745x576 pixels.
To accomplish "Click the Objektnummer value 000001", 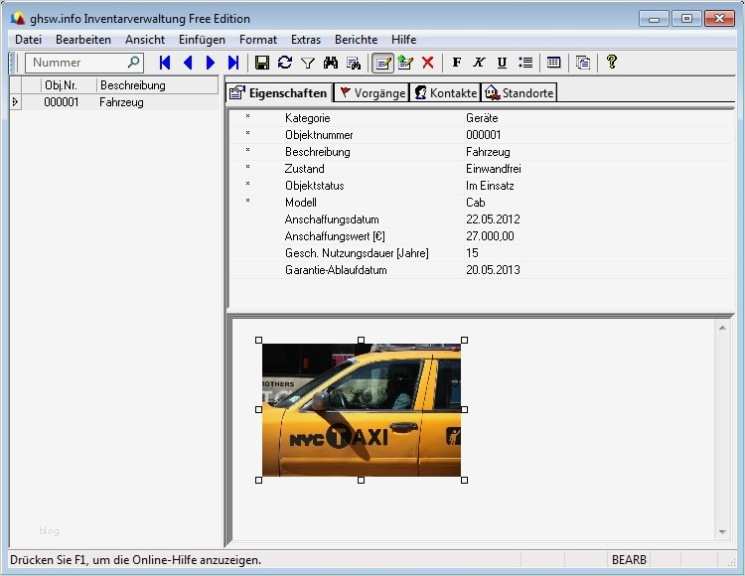I will pyautogui.click(x=483, y=135).
